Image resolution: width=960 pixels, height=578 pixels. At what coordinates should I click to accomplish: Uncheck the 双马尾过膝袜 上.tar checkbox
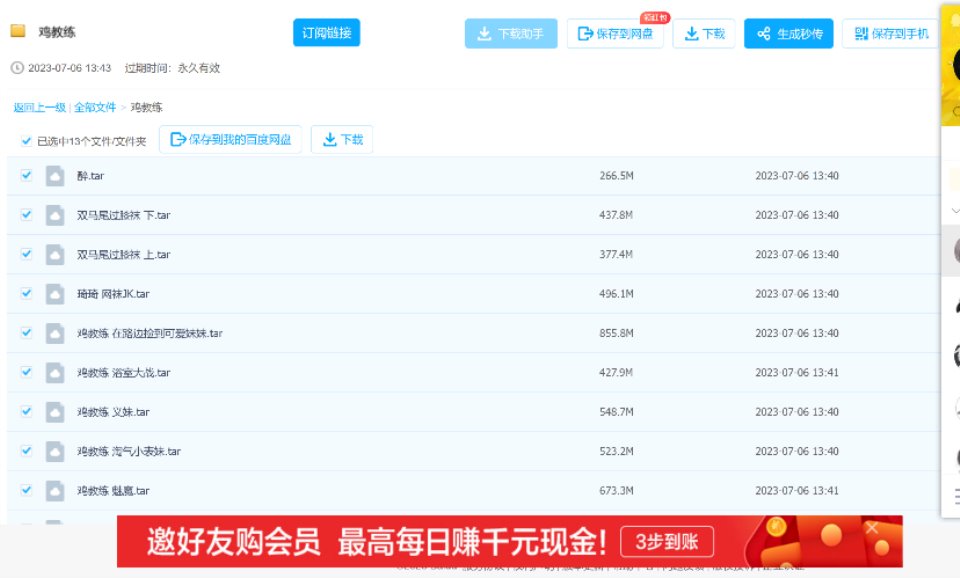[26, 253]
